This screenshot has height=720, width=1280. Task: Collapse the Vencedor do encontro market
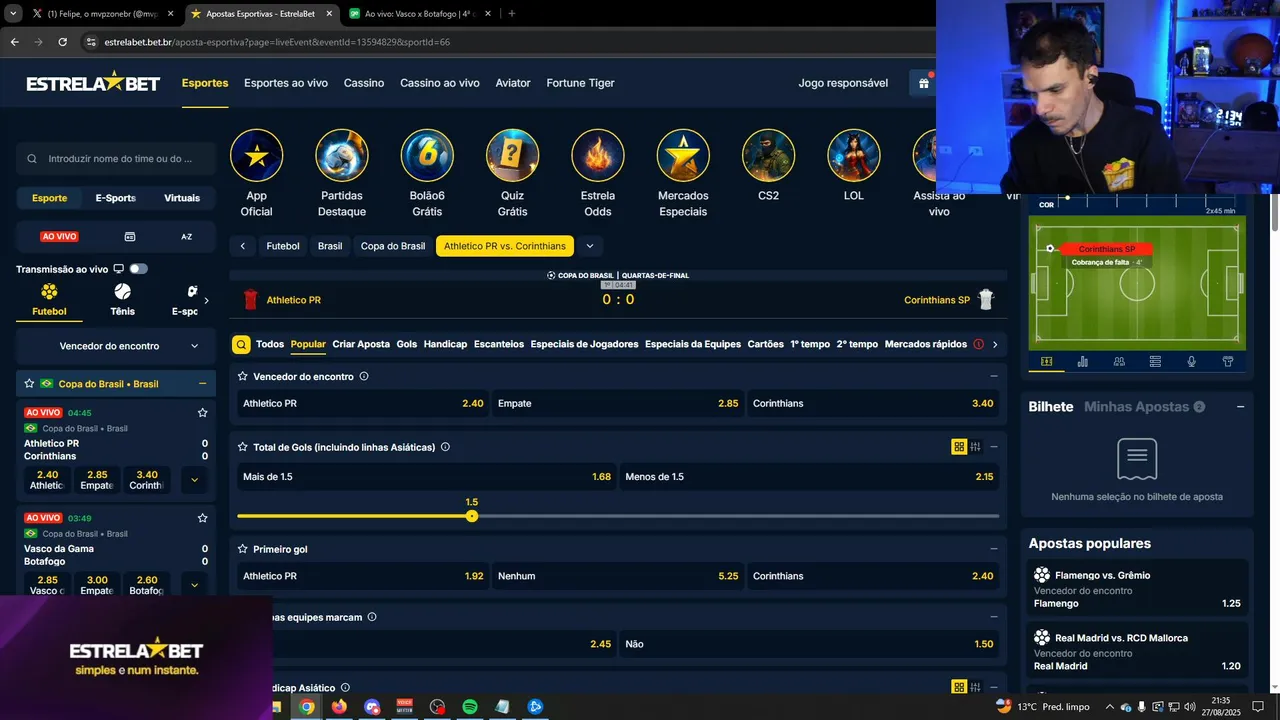click(x=993, y=376)
